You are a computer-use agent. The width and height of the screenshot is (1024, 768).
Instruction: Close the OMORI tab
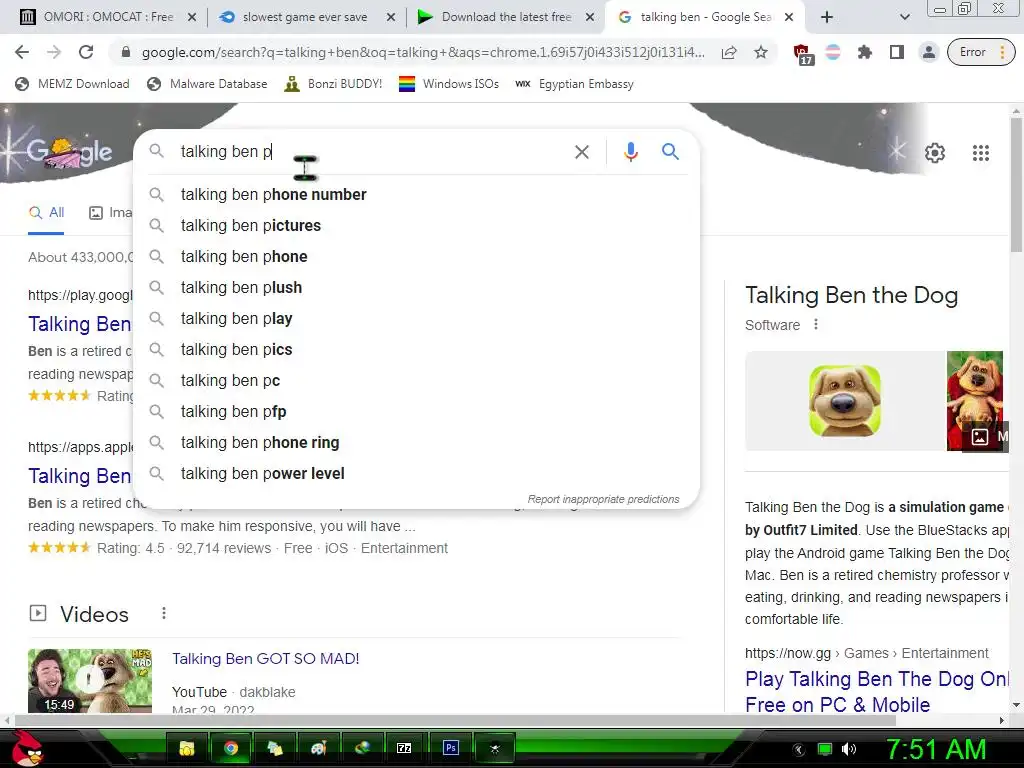point(192,17)
